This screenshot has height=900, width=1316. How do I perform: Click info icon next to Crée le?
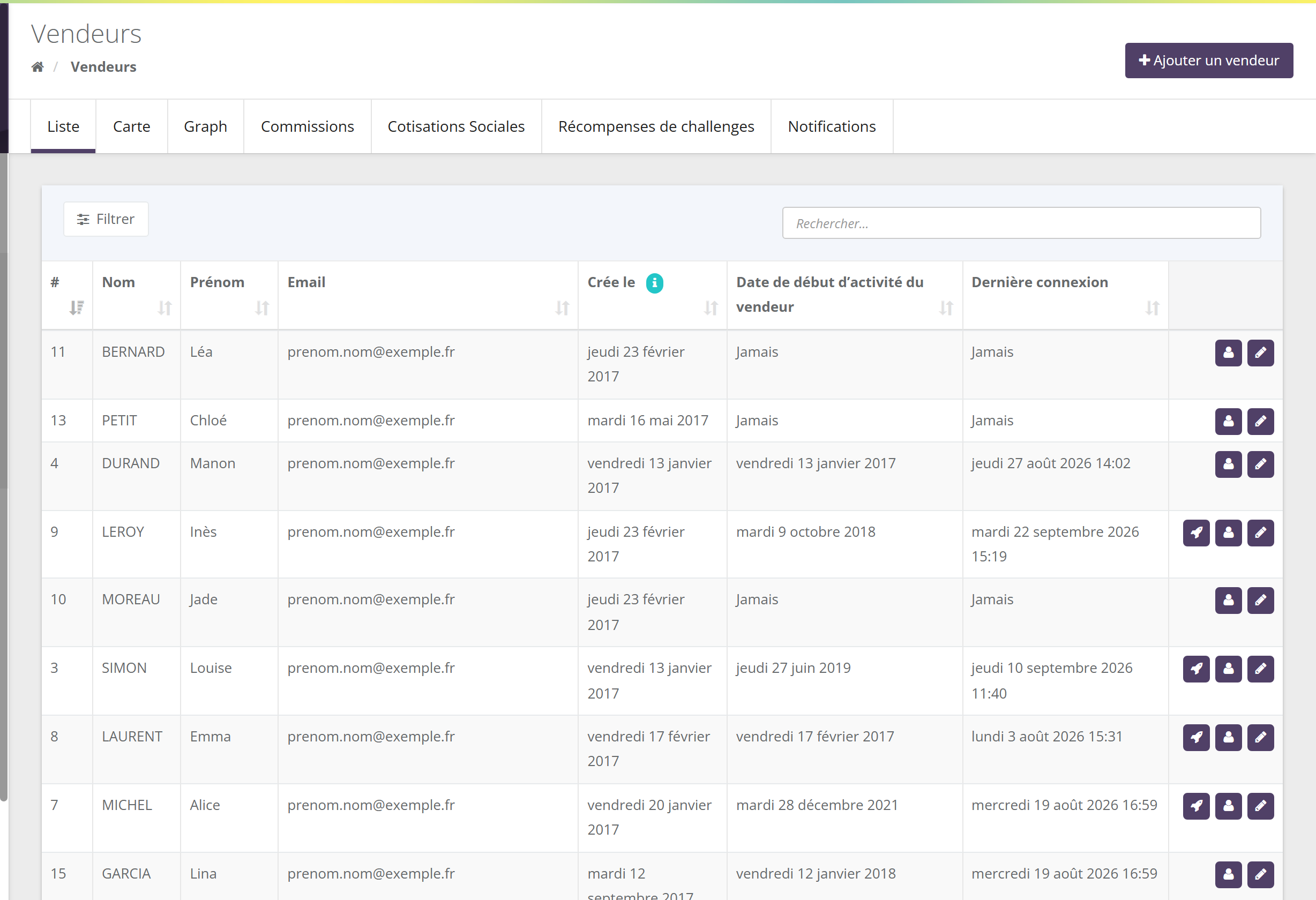tap(655, 282)
